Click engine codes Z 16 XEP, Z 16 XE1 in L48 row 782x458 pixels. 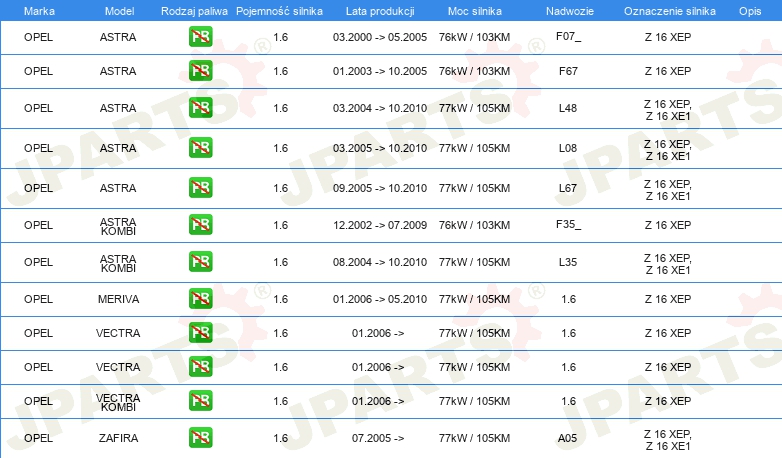(x=668, y=110)
